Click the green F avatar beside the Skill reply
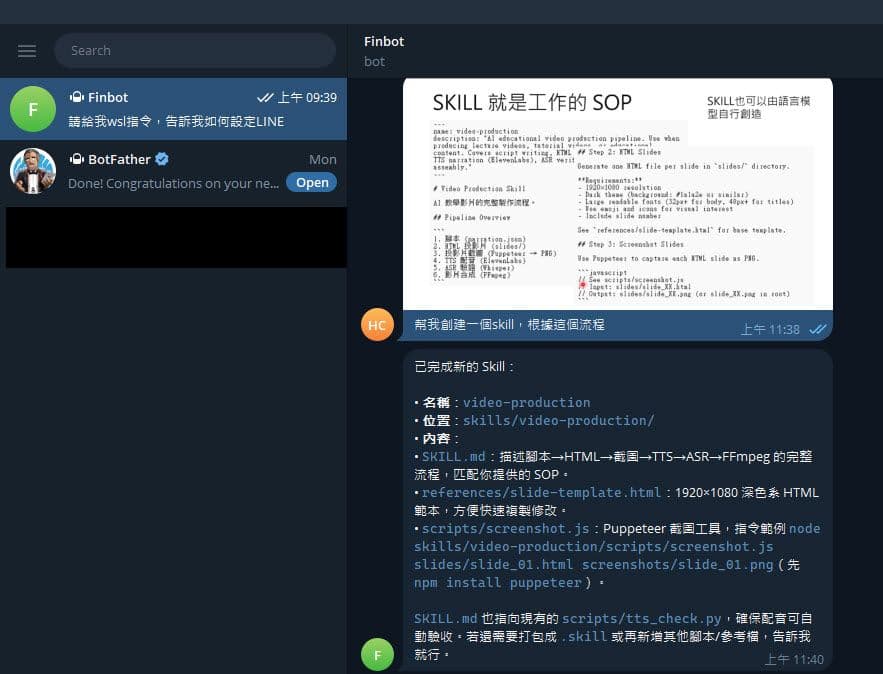 pos(377,655)
